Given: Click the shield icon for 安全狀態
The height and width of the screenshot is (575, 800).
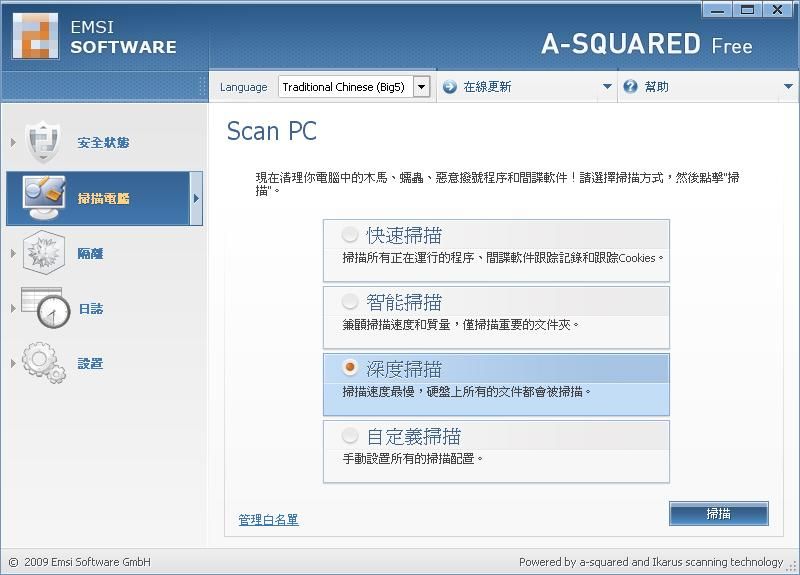Looking at the screenshot, I should (x=43, y=143).
